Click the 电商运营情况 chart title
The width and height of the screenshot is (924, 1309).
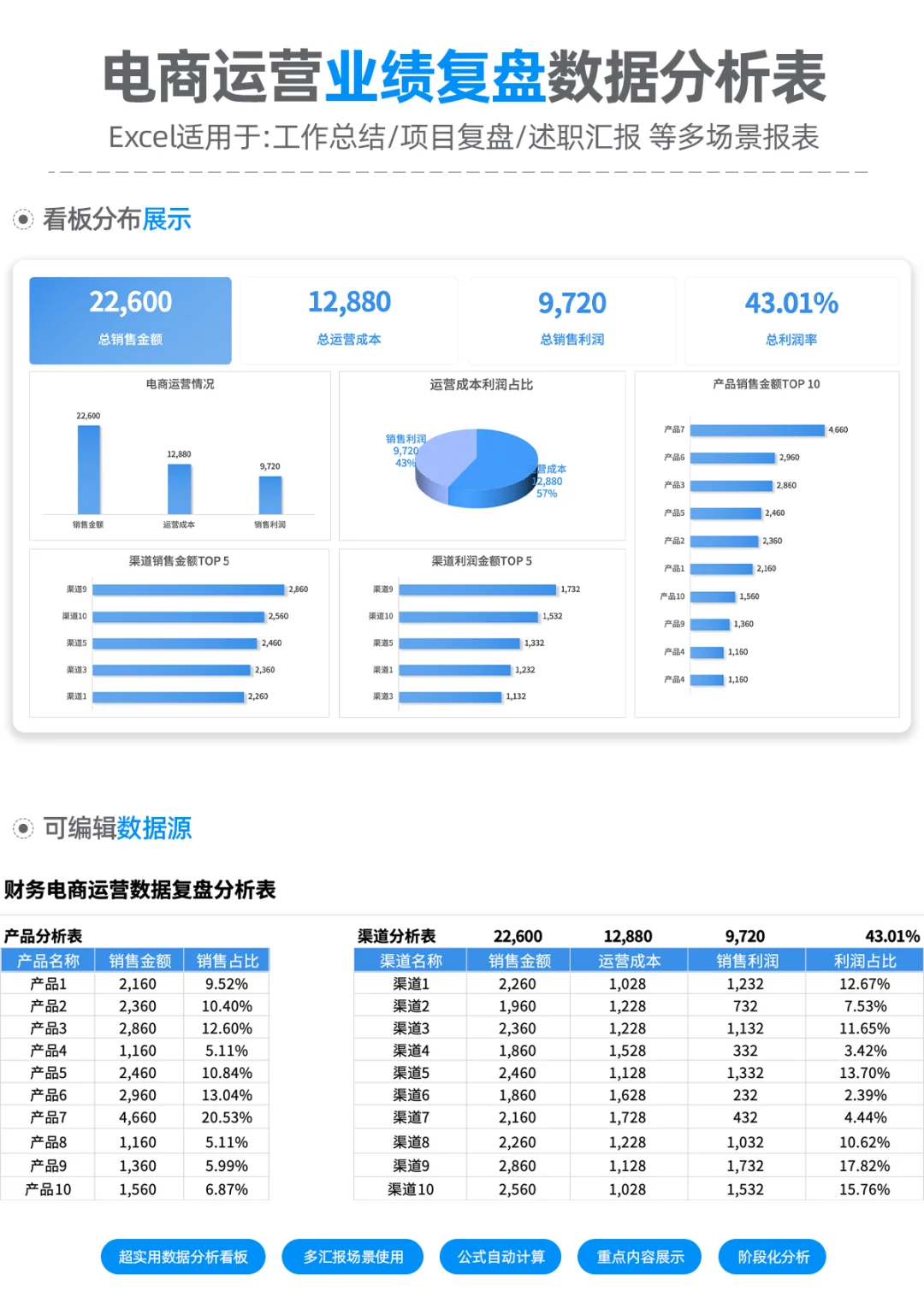180,384
